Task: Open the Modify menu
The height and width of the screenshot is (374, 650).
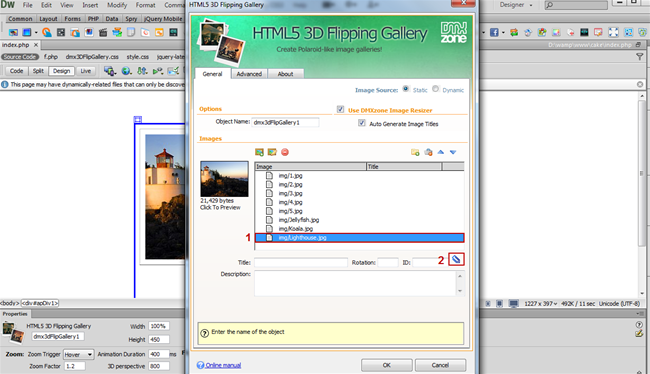Action: coord(117,5)
